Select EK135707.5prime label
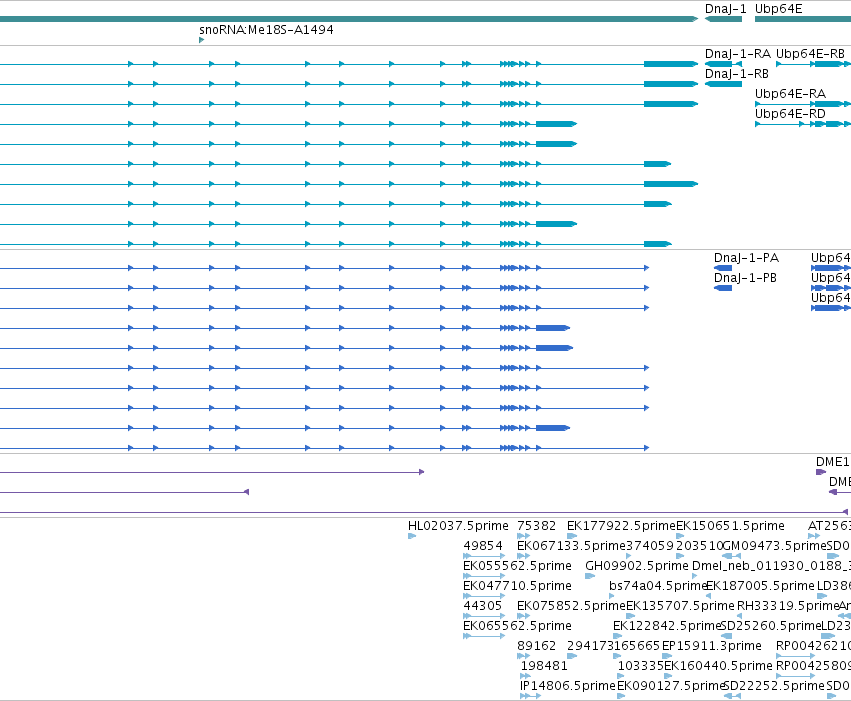This screenshot has width=851, height=701. click(x=681, y=606)
